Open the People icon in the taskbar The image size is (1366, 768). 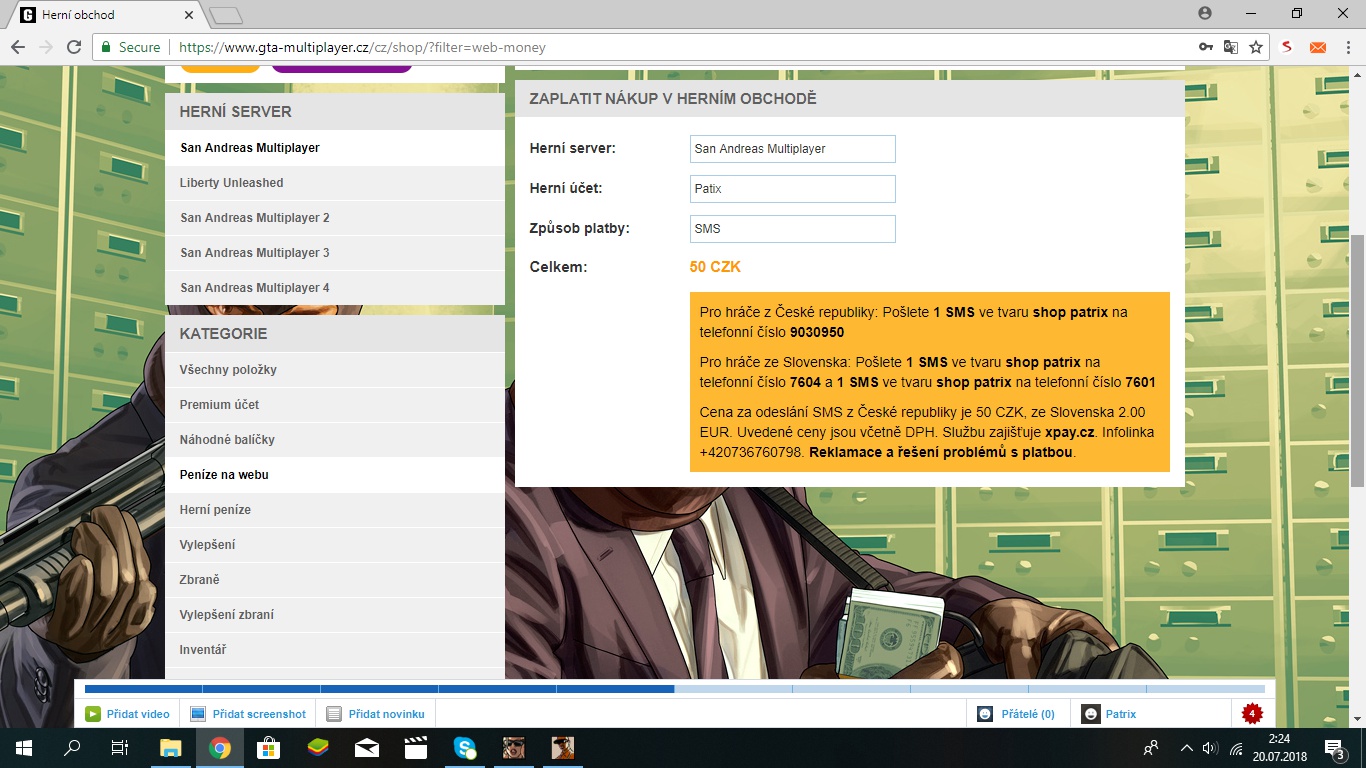tap(1151, 747)
